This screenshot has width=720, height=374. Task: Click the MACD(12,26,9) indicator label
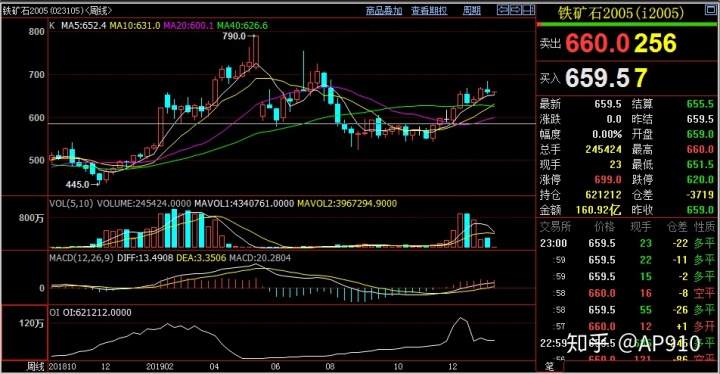81,258
